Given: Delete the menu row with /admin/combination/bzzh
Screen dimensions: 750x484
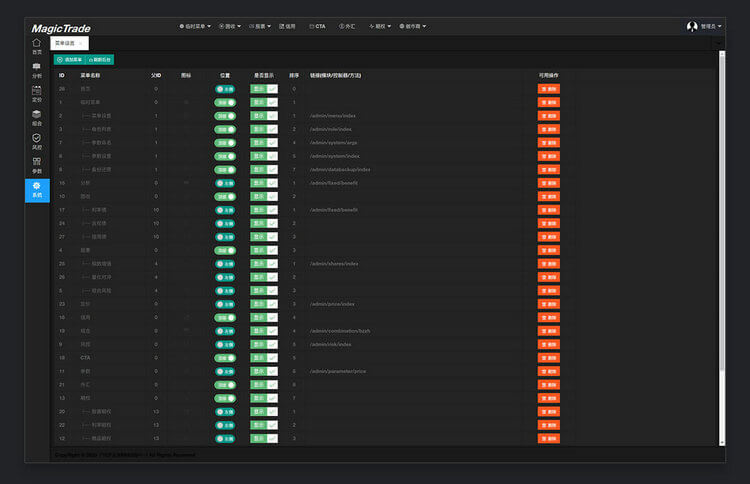Looking at the screenshot, I should coord(549,331).
